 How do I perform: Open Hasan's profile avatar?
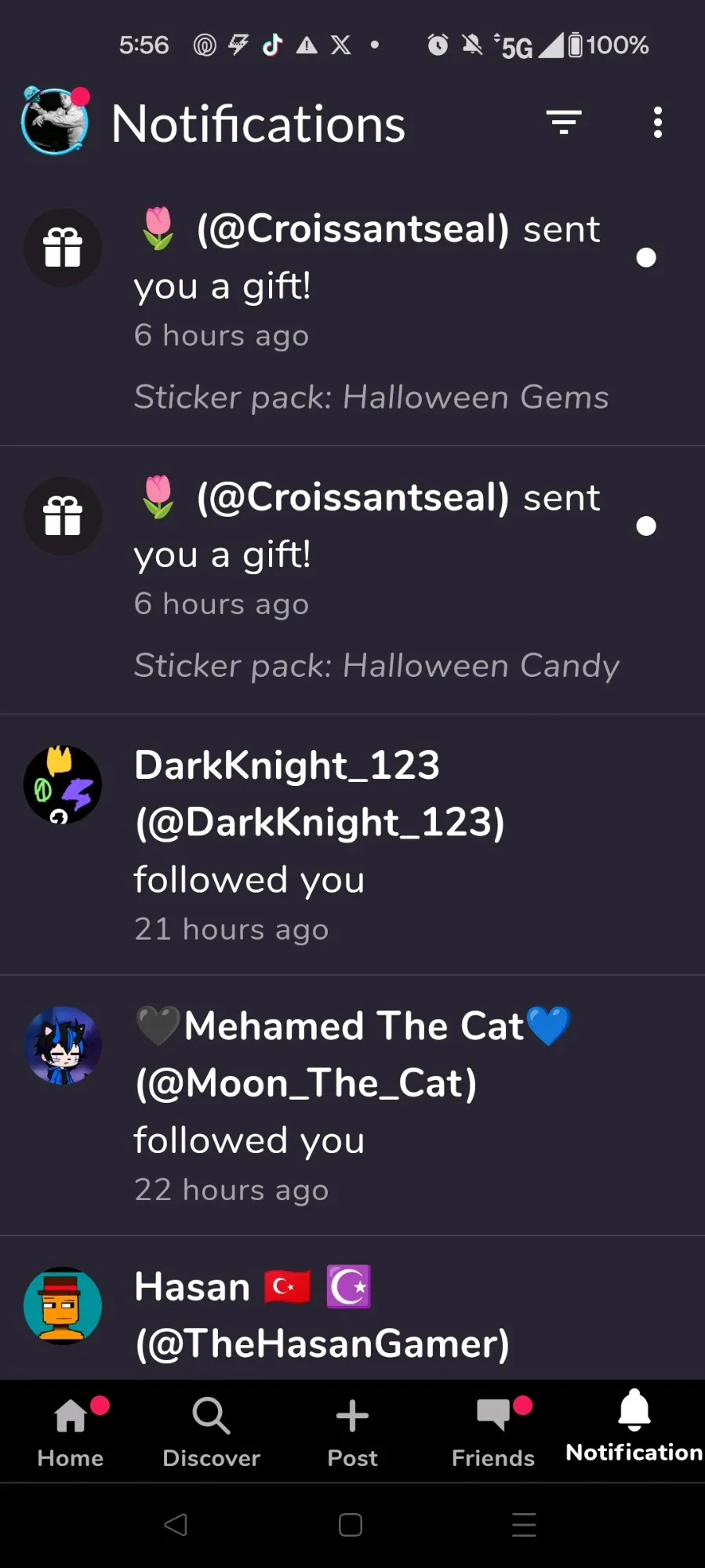63,1306
